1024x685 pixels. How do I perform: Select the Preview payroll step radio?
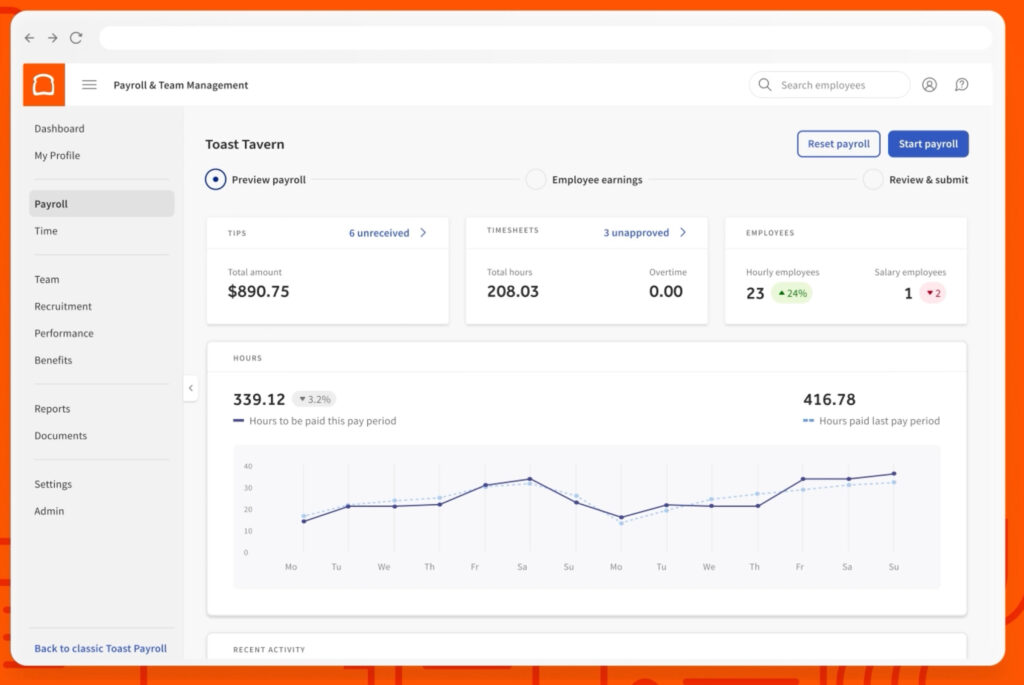point(216,179)
